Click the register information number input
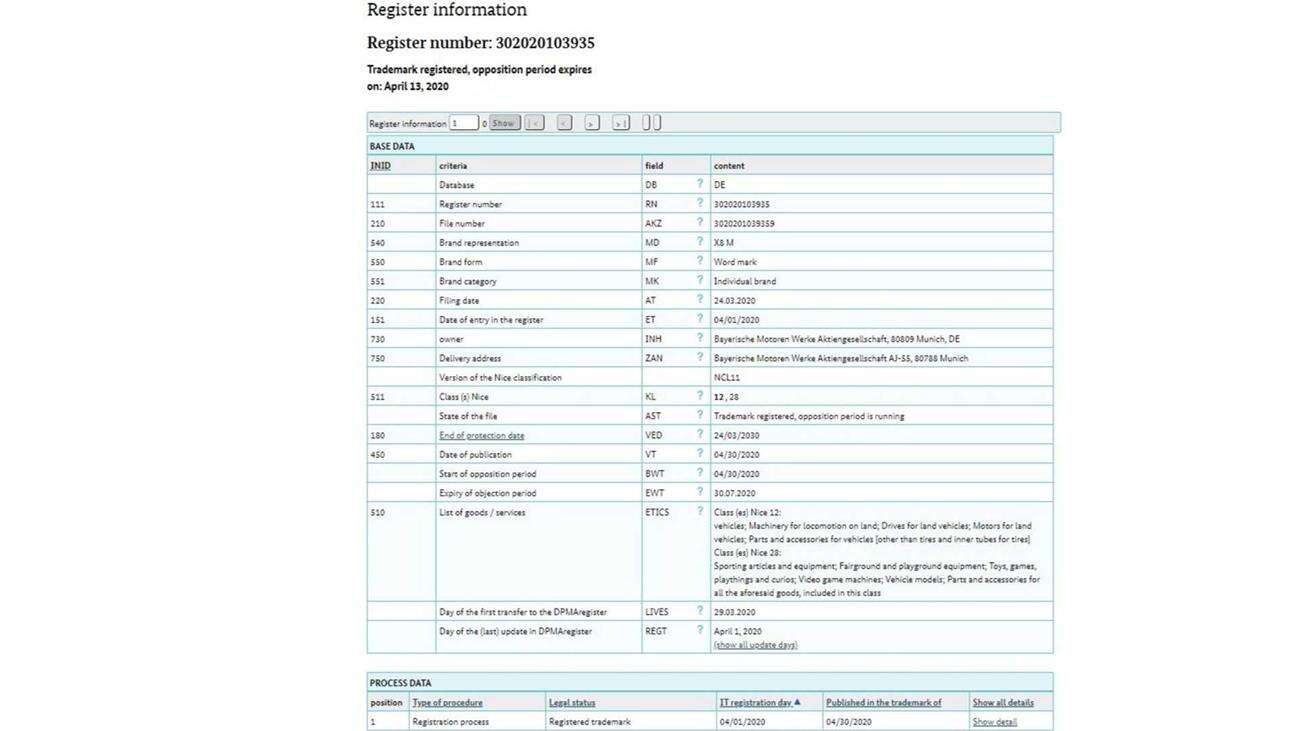Image resolution: width=1300 pixels, height=731 pixels. pos(464,123)
